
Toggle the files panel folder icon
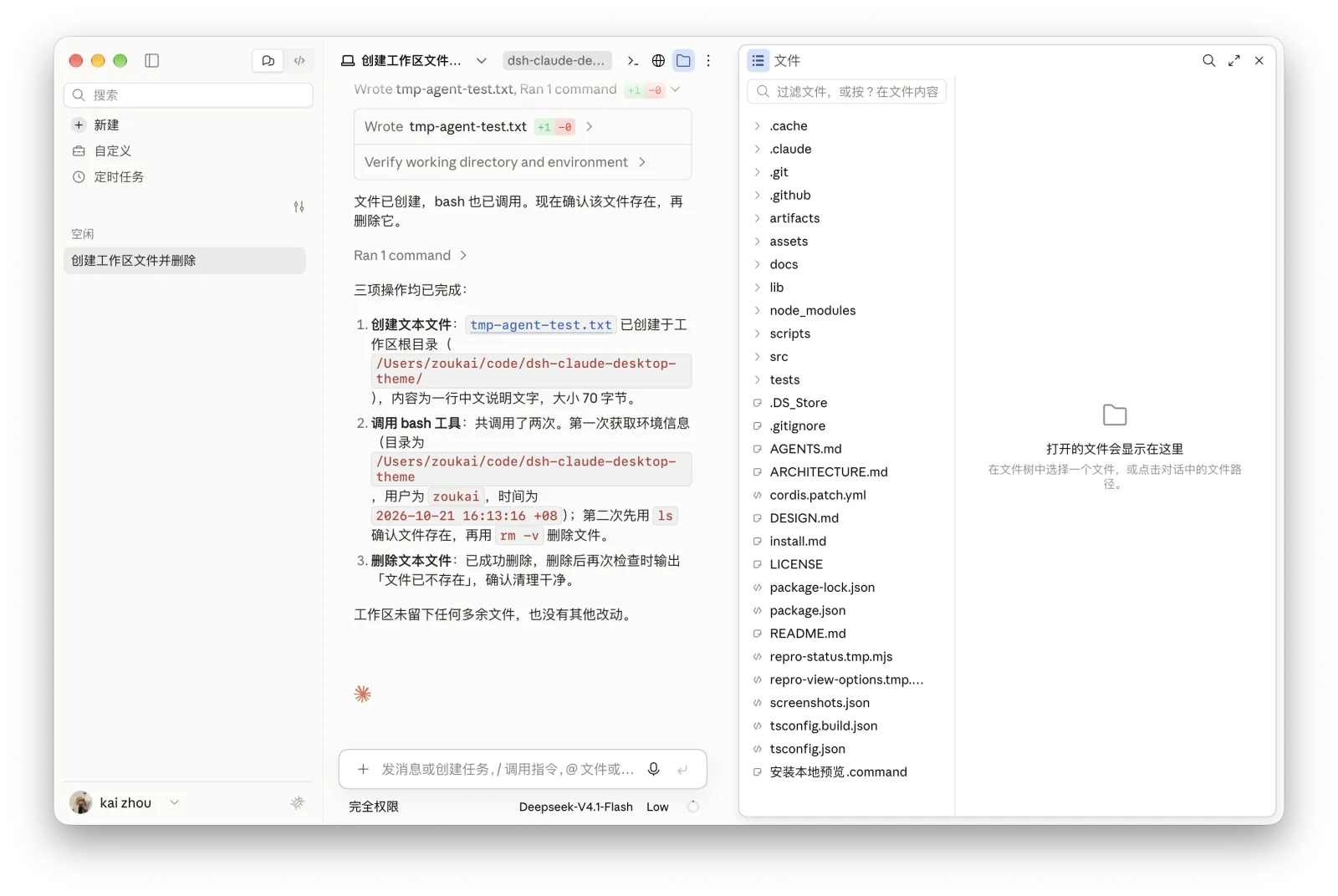tap(684, 60)
